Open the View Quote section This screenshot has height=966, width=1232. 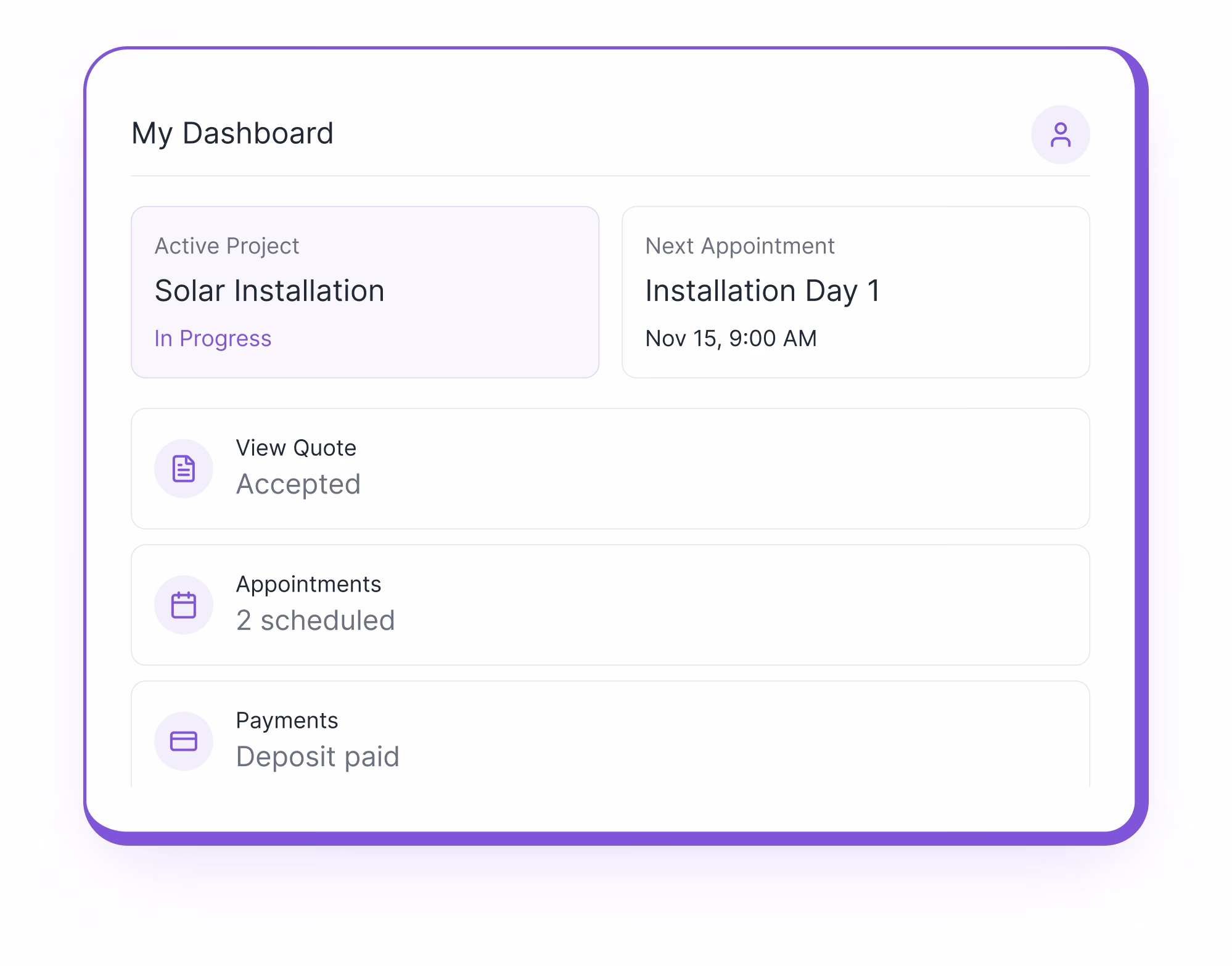(x=610, y=468)
